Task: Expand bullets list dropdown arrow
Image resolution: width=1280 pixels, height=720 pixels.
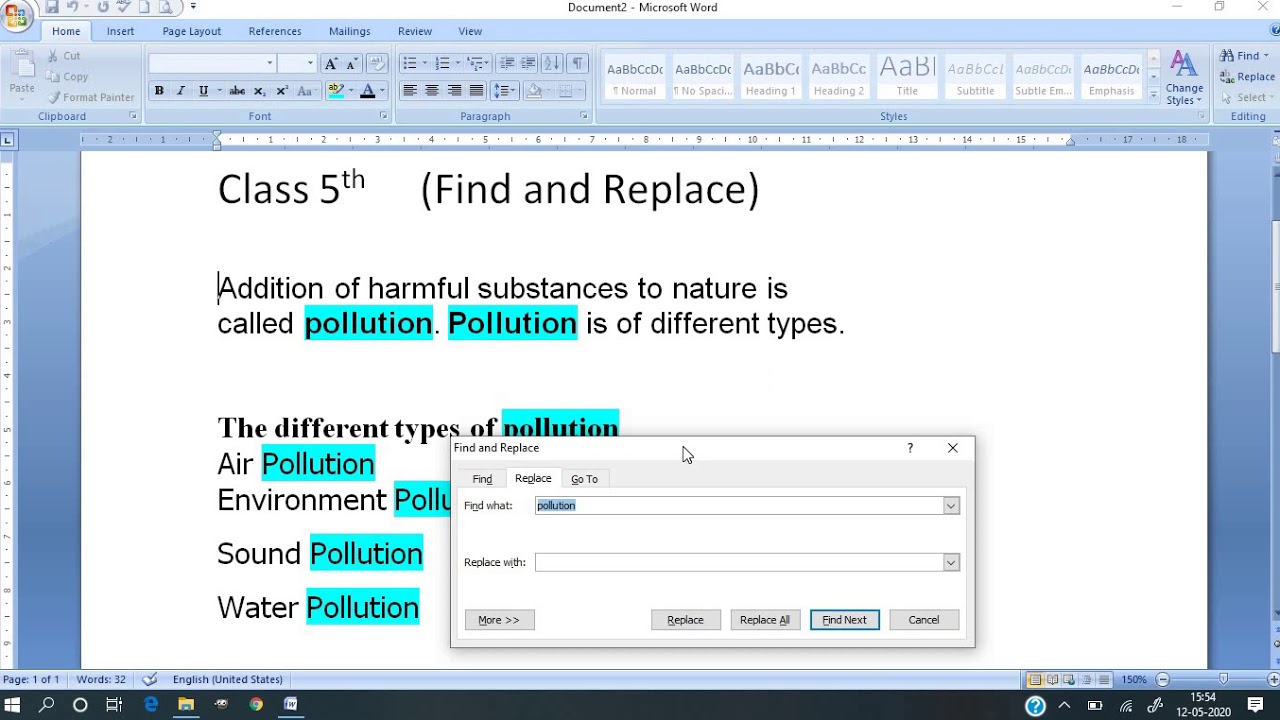Action: pos(424,63)
